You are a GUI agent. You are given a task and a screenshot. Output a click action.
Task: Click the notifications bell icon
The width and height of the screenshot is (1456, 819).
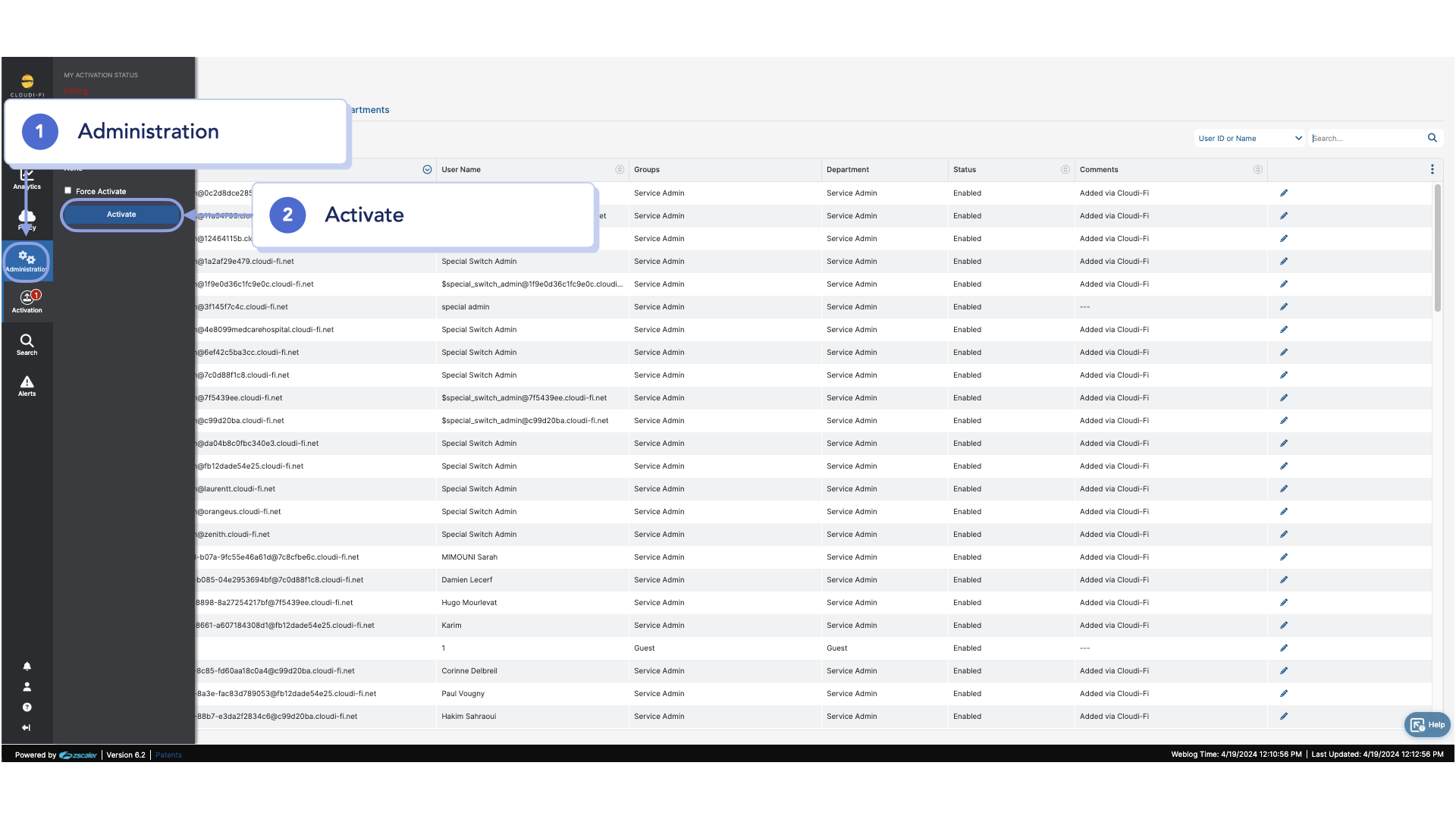coord(27,667)
